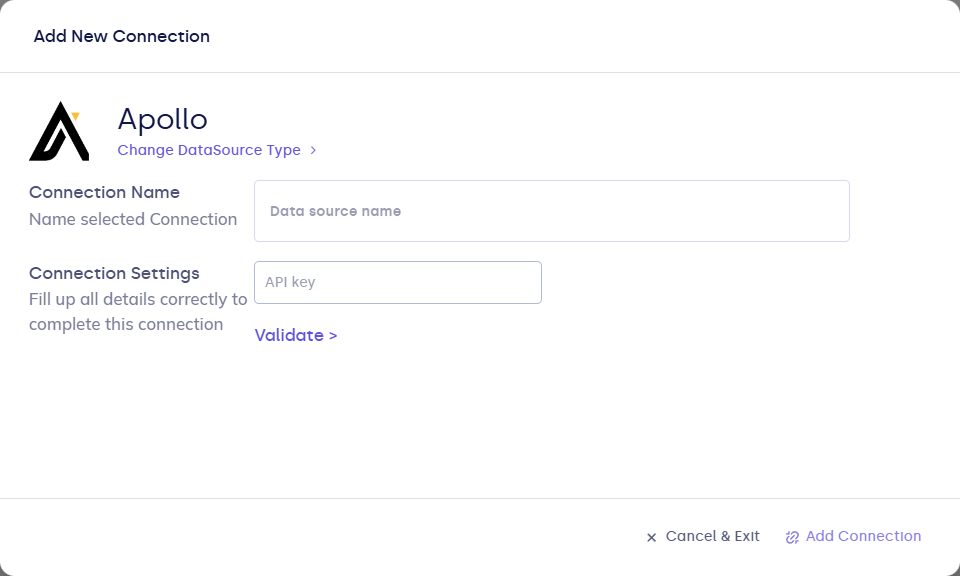The height and width of the screenshot is (576, 960).
Task: Click the chevron beside Change DataSource Type
Action: click(313, 150)
